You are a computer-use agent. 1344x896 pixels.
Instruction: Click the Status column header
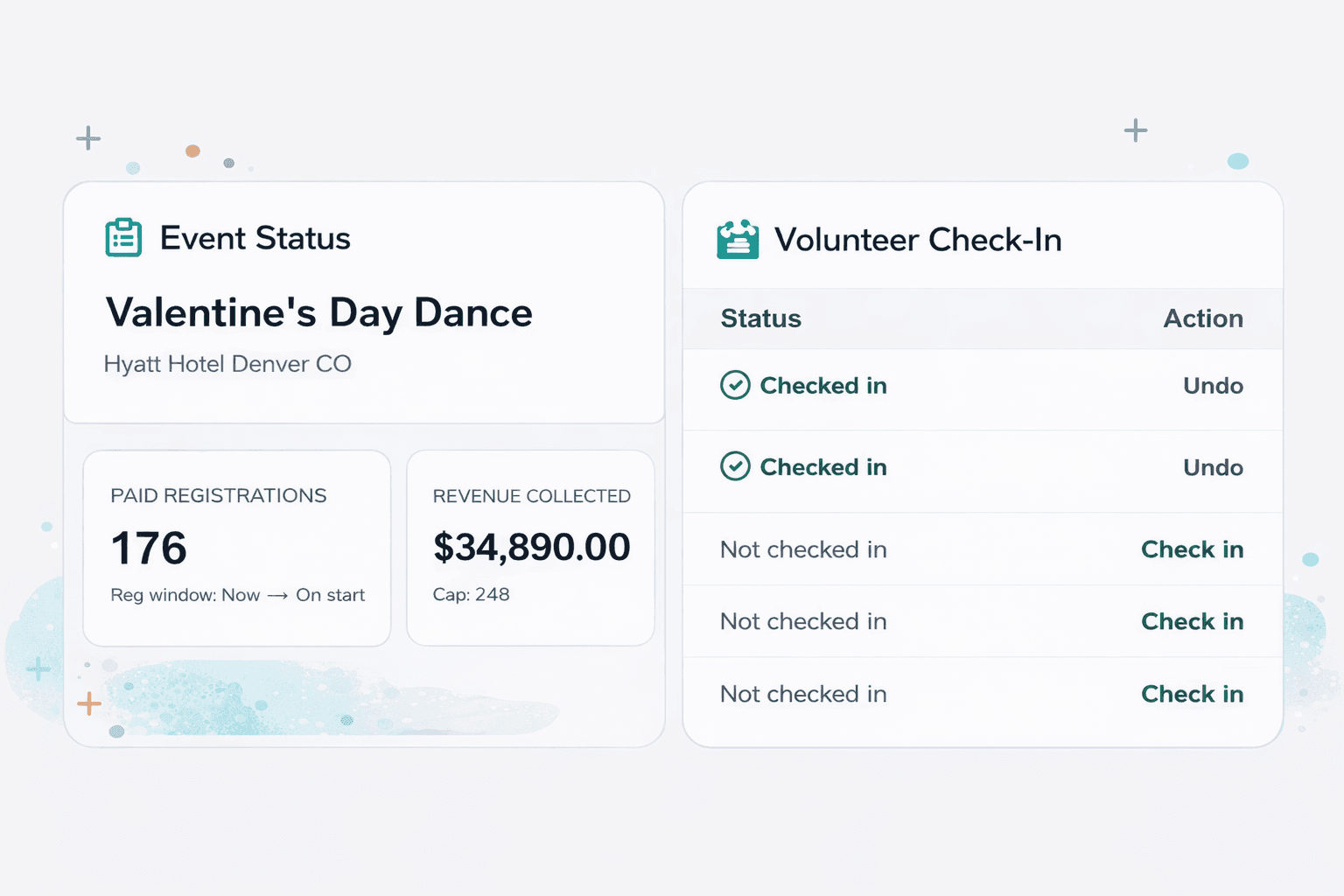[x=760, y=318]
